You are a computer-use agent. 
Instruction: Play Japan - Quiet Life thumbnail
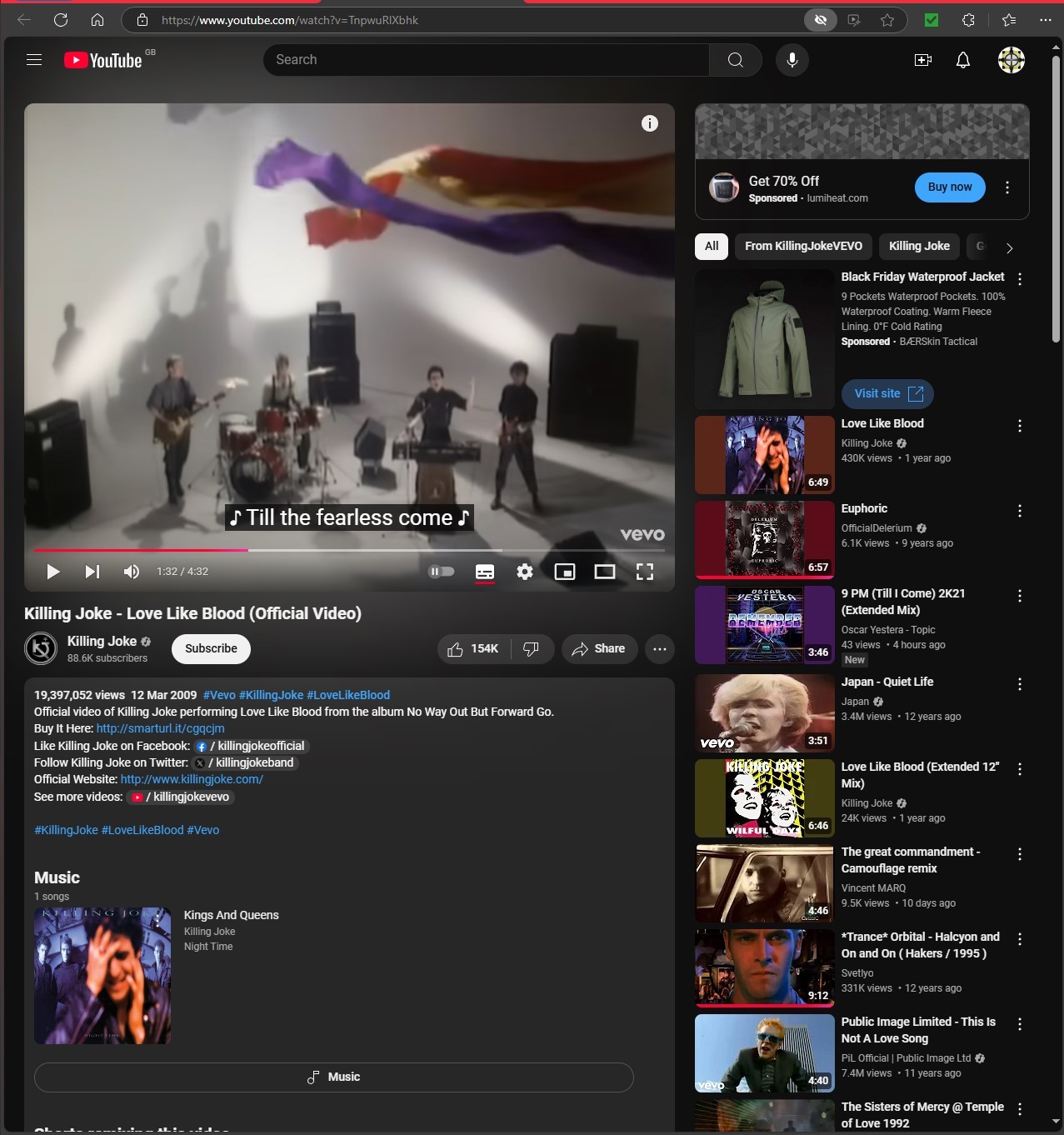(765, 713)
